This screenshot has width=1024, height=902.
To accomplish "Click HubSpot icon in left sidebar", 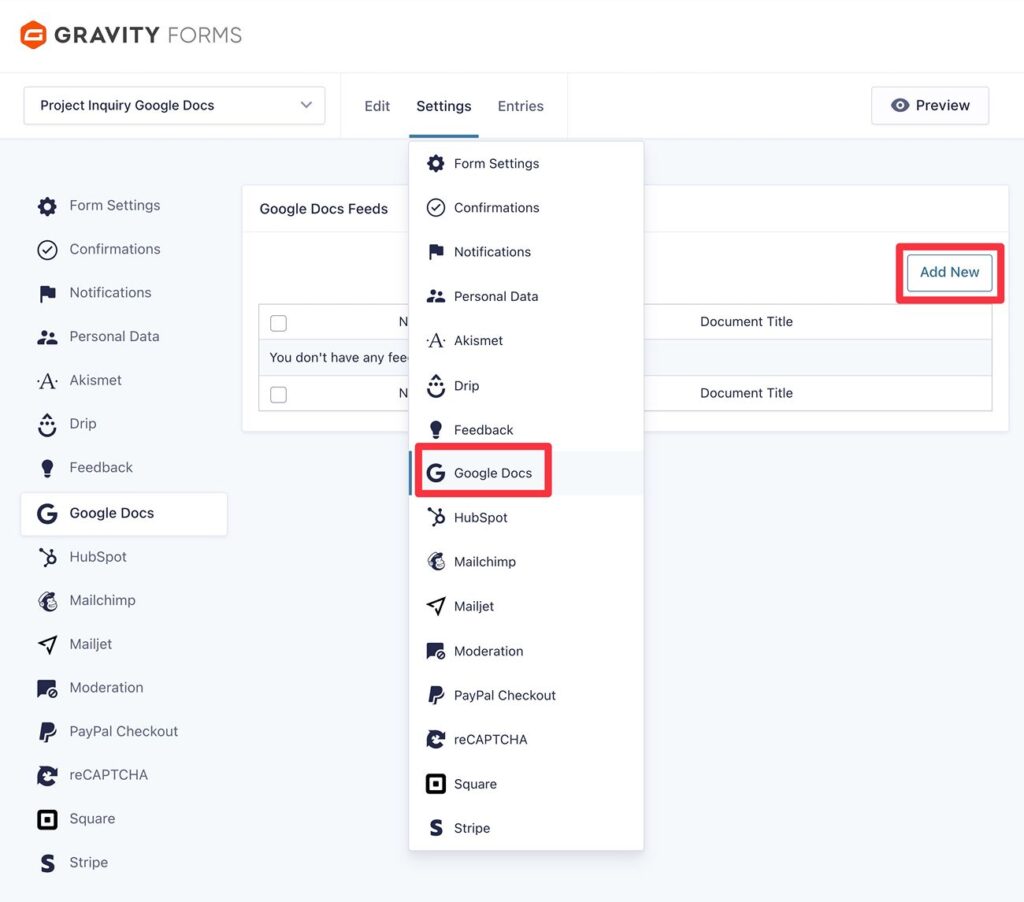I will (47, 557).
